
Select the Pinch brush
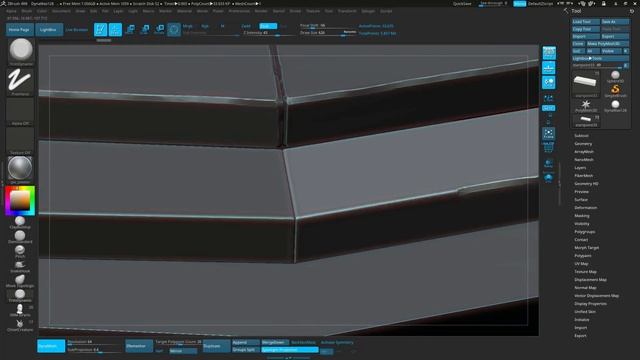[x=20, y=251]
